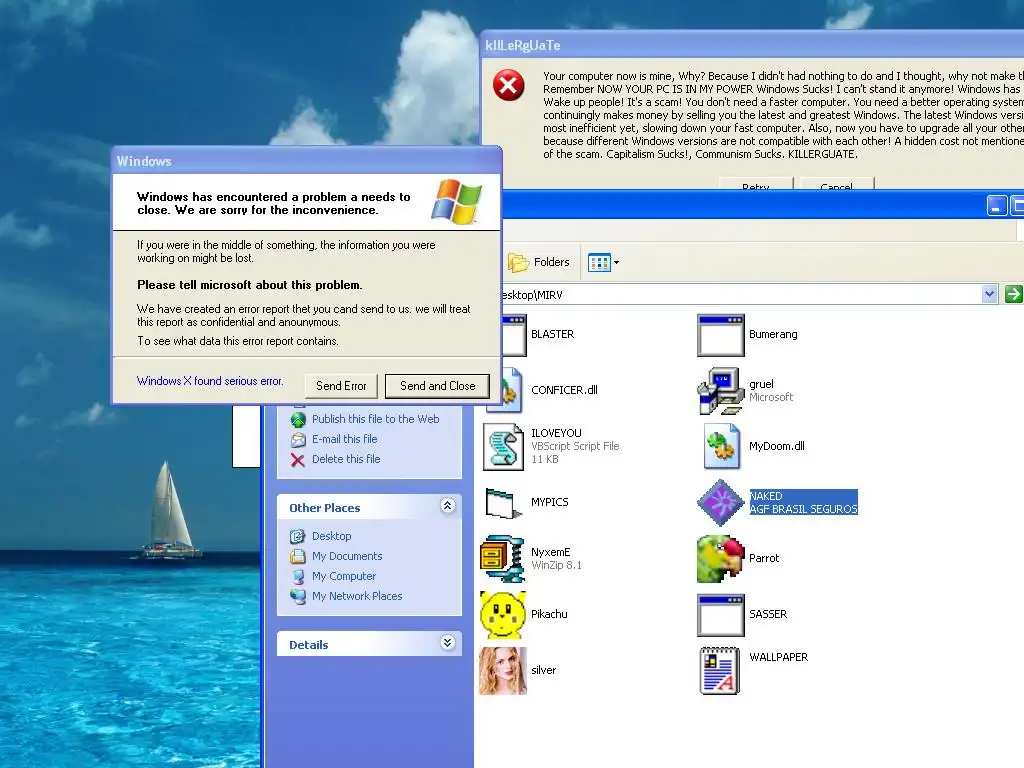Click the Windows error dialog title bar
The height and width of the screenshot is (768, 1024).
[x=306, y=161]
